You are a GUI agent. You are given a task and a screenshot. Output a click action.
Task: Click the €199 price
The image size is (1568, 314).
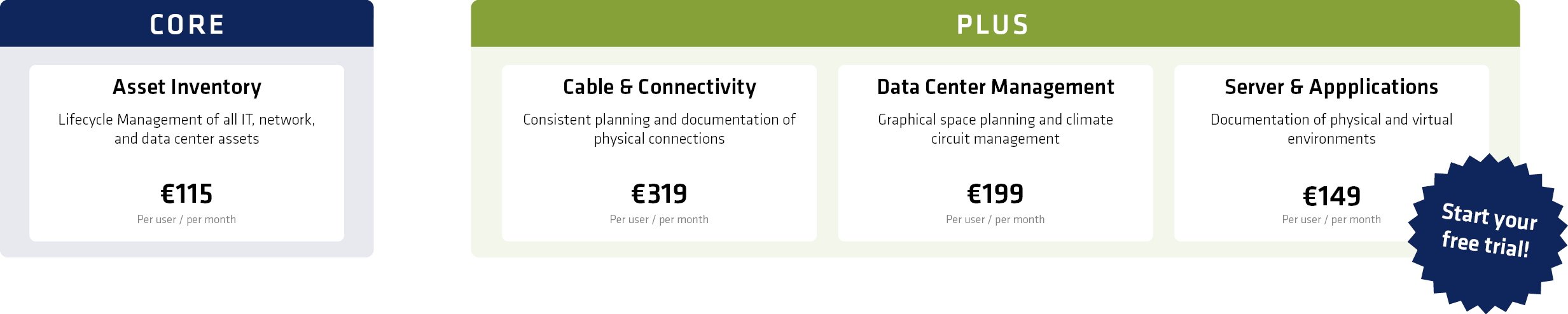pos(996,194)
